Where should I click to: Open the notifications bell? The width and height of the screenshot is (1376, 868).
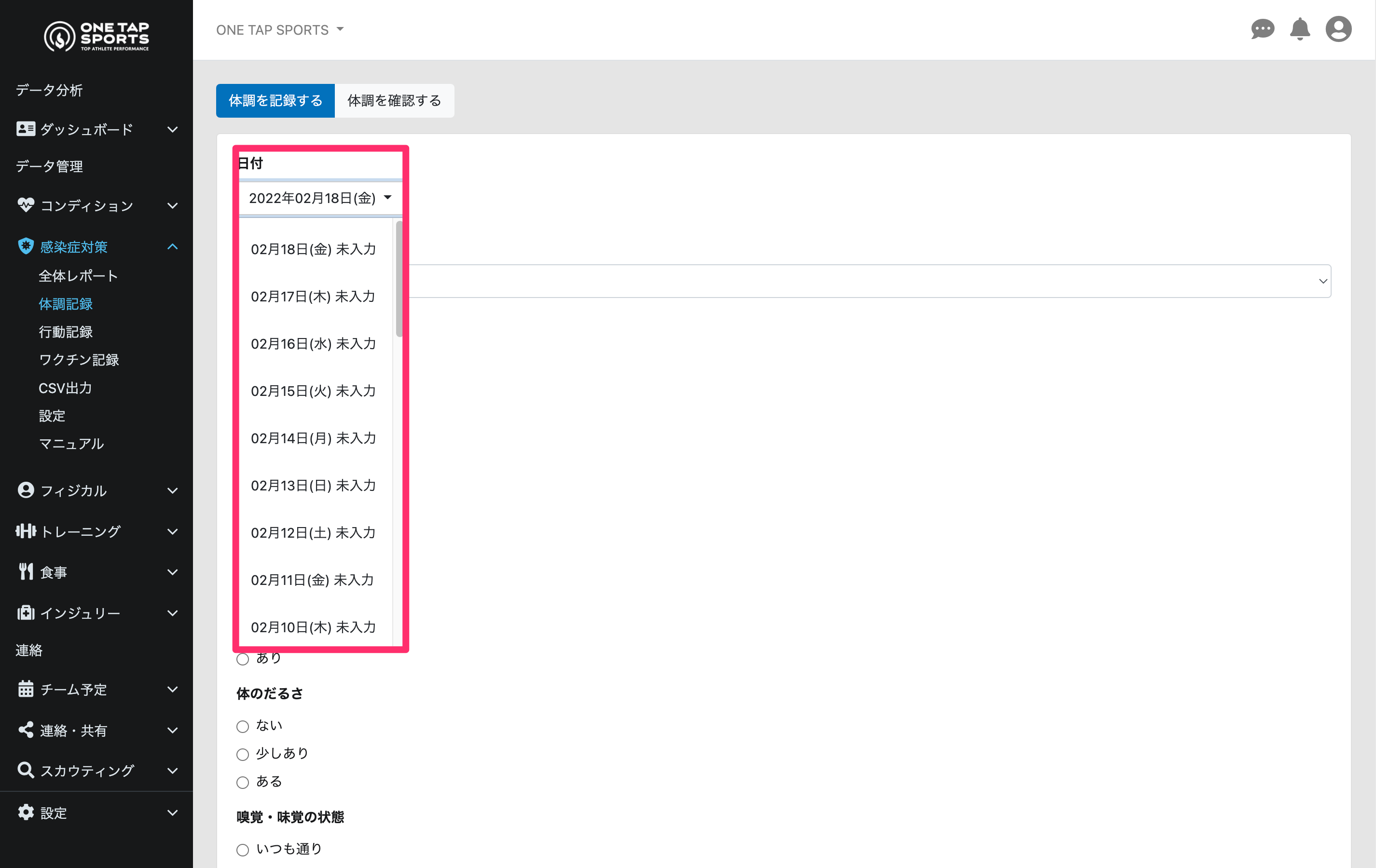coord(1300,29)
